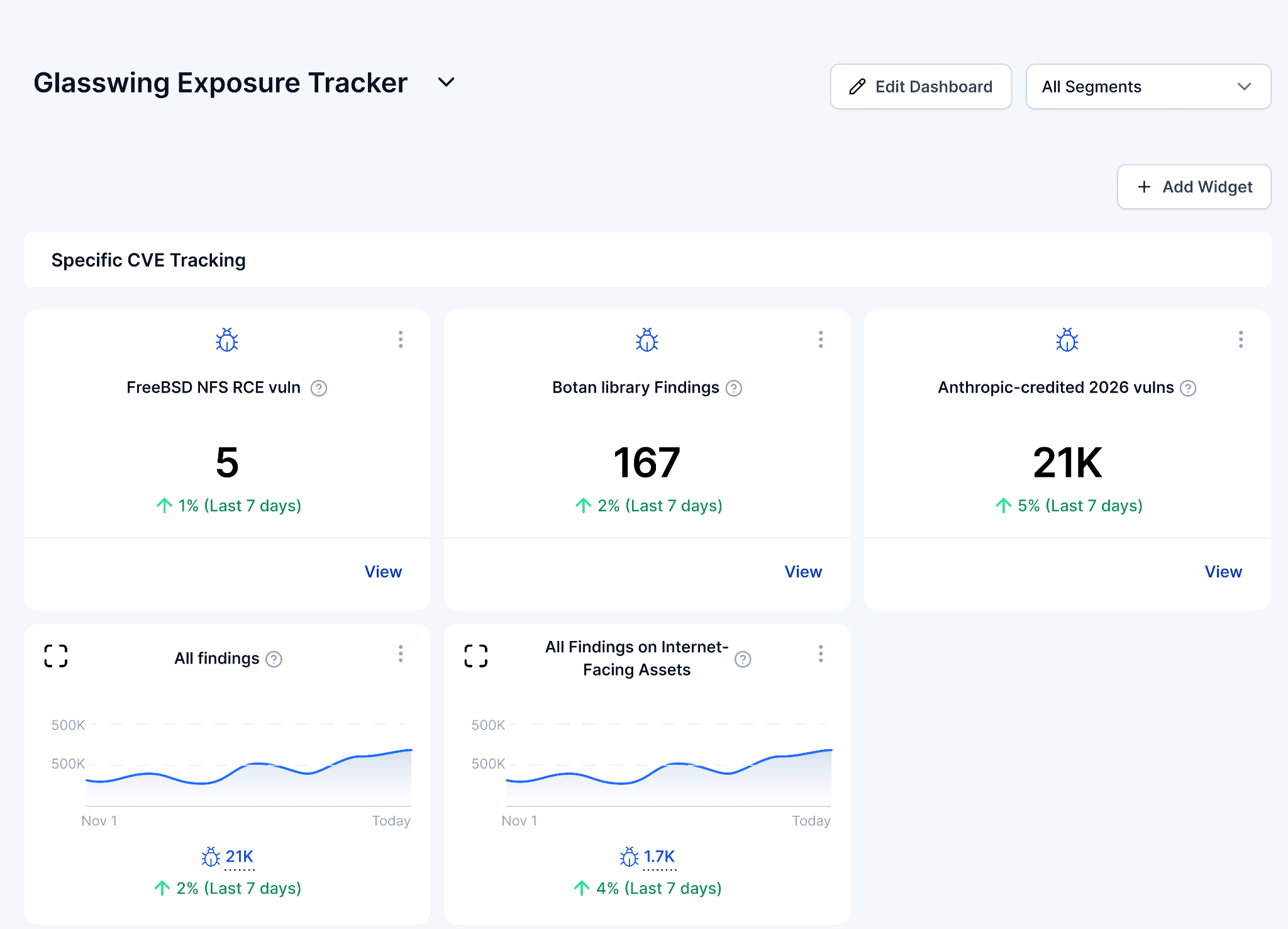Click the Edit Dashboard button

[921, 87]
